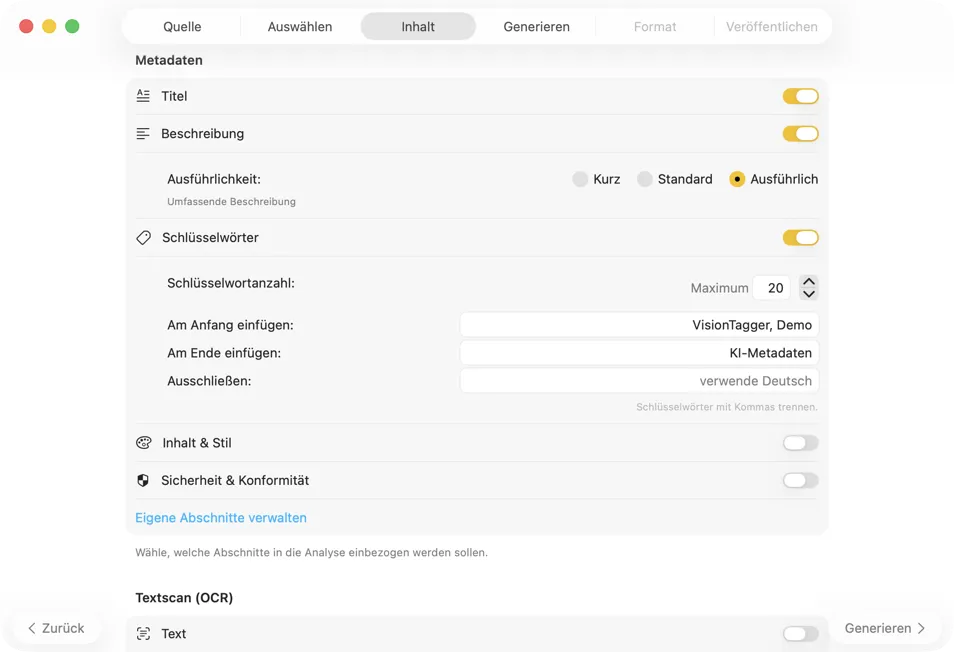Turn off the Beschreibung switch

(x=800, y=134)
